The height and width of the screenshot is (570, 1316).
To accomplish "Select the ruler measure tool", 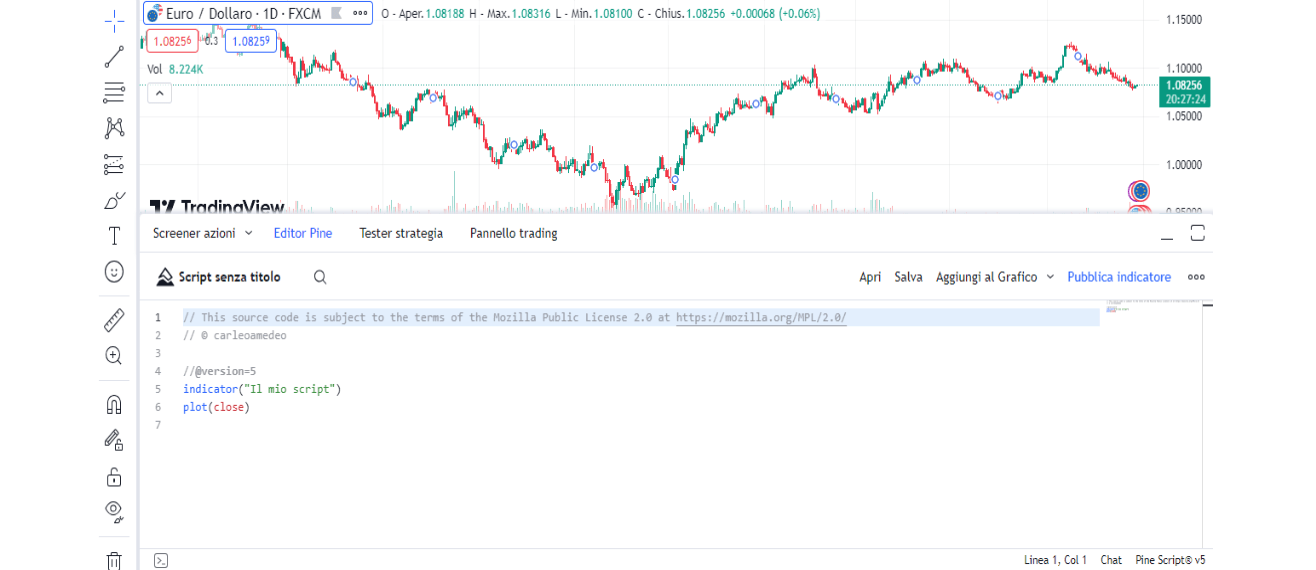I will pyautogui.click(x=114, y=320).
